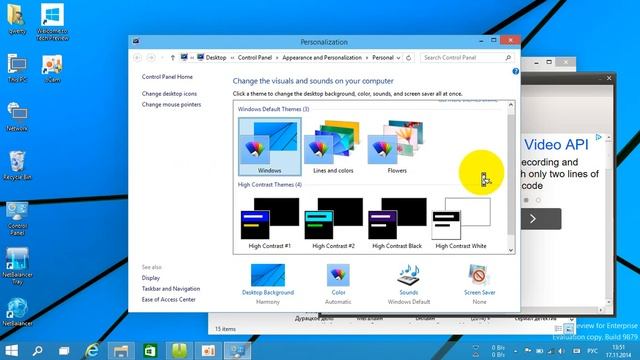Click Desktop in the breadcrumb path
The height and width of the screenshot is (360, 640).
(x=216, y=58)
